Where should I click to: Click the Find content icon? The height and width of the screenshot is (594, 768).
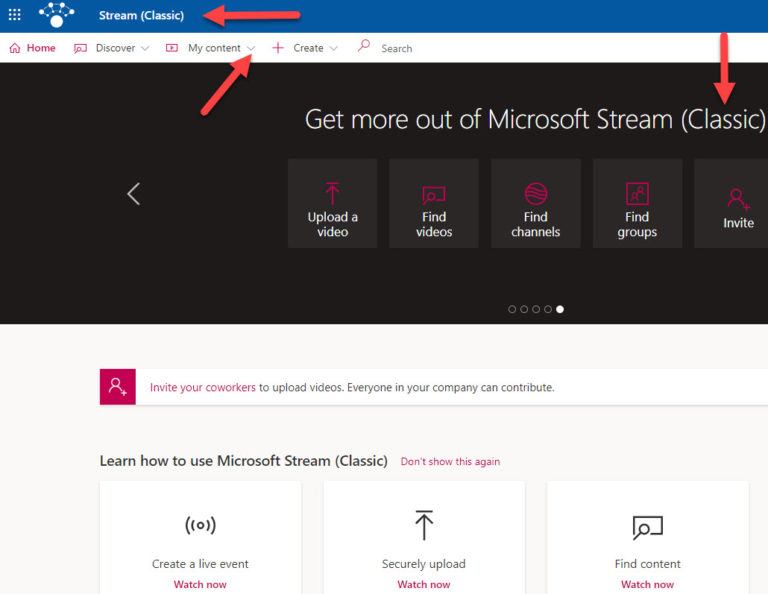(x=648, y=527)
